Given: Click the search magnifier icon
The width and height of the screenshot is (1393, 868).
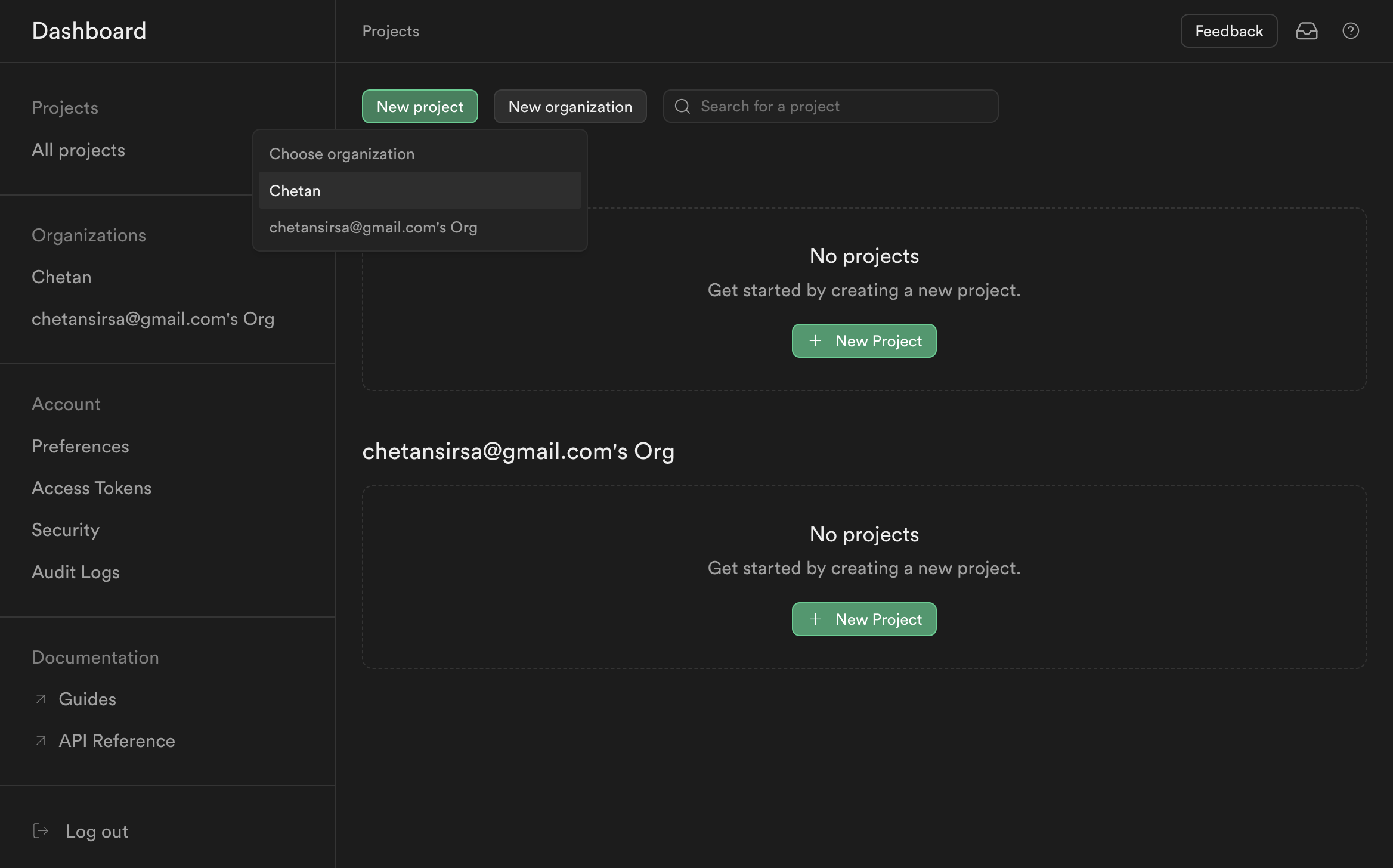Looking at the screenshot, I should pyautogui.click(x=682, y=107).
